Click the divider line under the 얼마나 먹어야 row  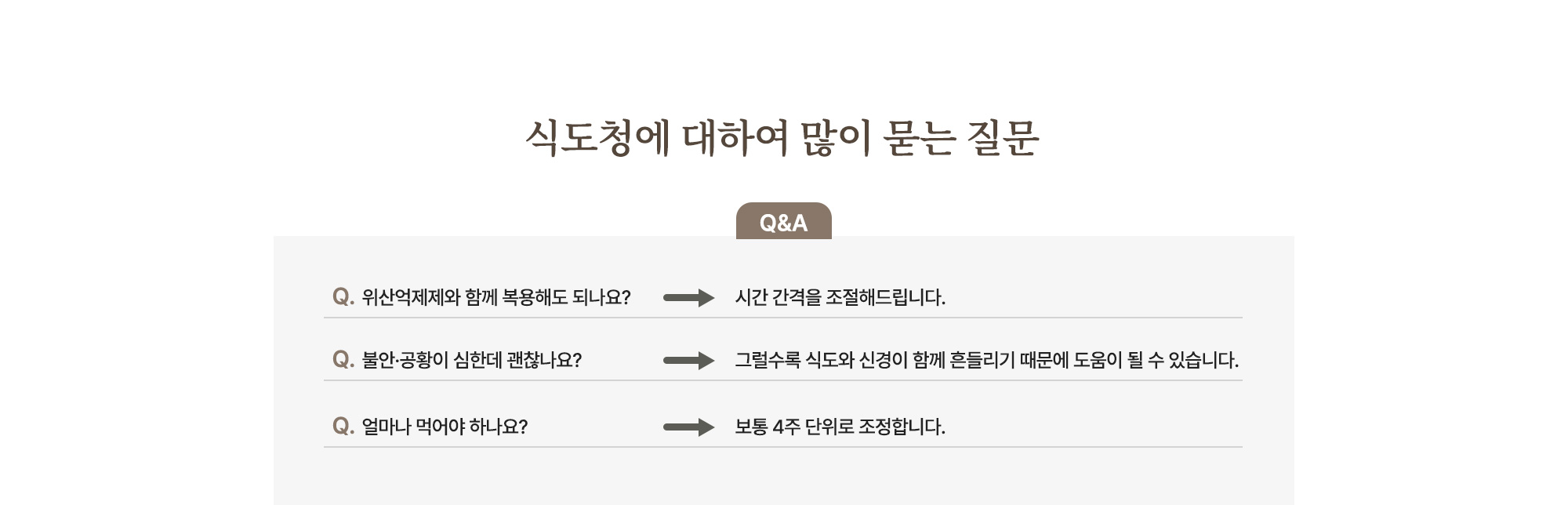(782, 447)
